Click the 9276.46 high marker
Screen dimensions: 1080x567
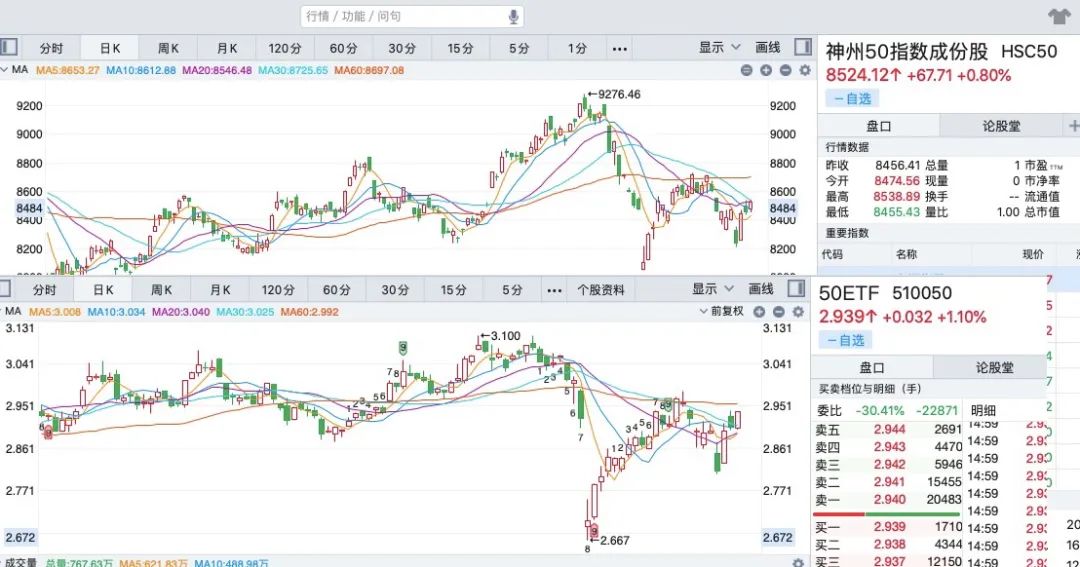614,94
